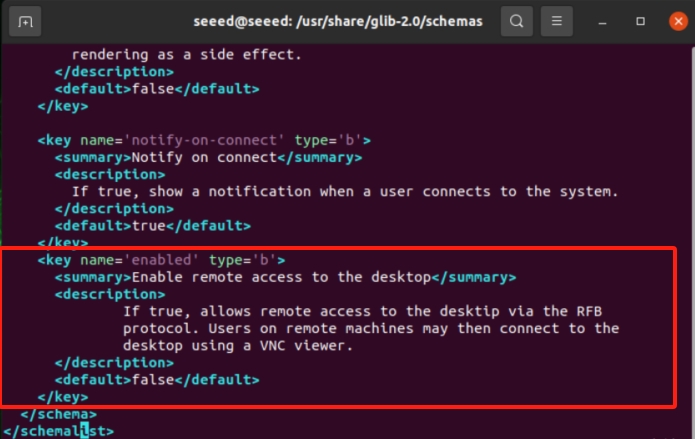695x439 pixels.
Task: Click 'rendering as a side effect.' line
Action: click(x=187, y=55)
